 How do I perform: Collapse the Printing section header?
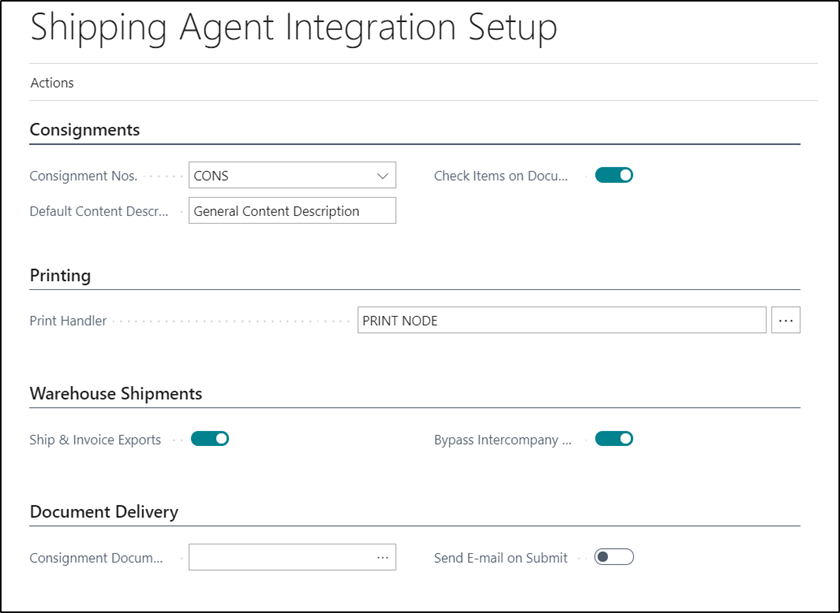click(x=60, y=275)
